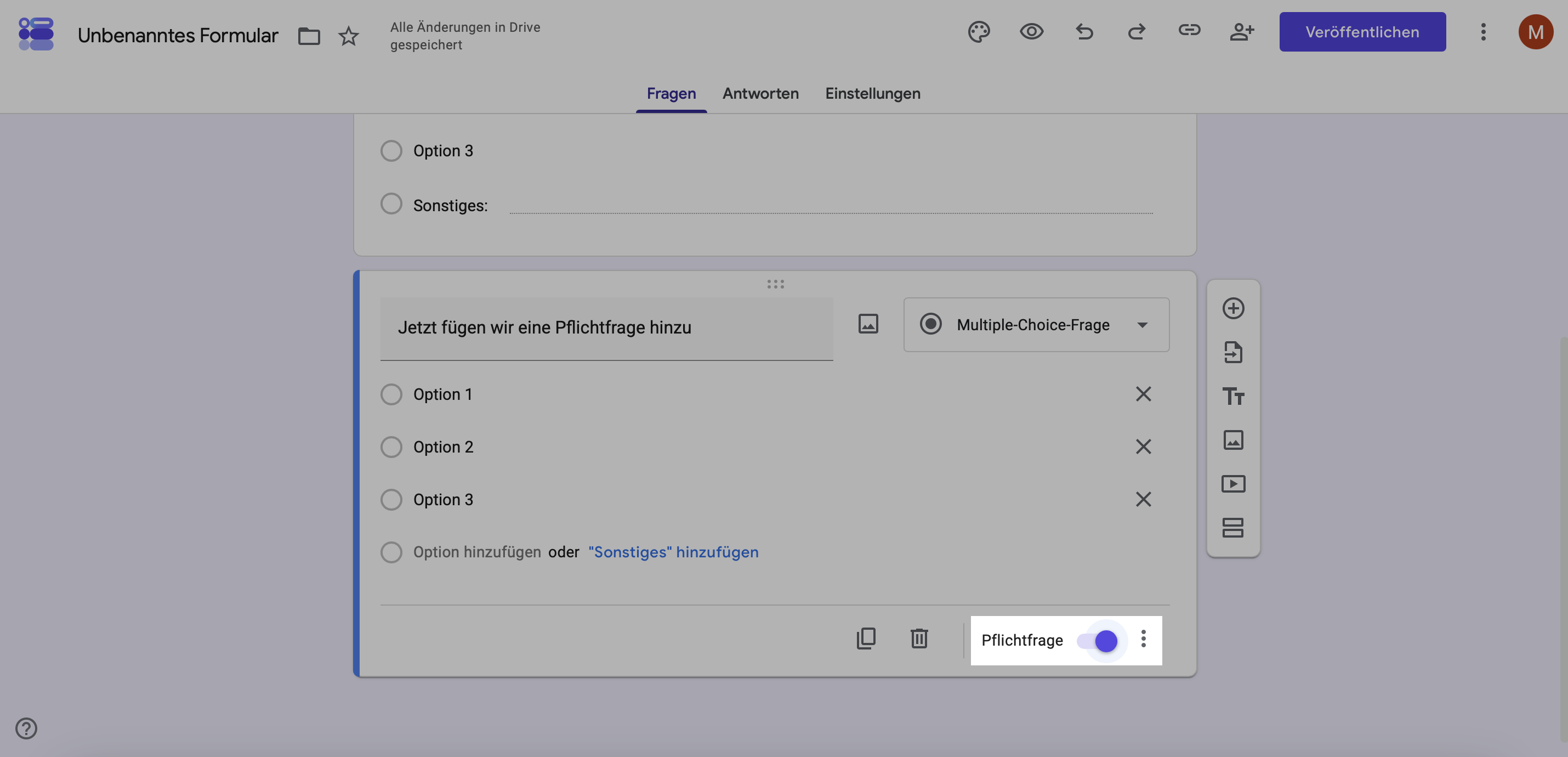This screenshot has height=757, width=1568.
Task: Click Option 3 label in the active question
Action: 443,499
